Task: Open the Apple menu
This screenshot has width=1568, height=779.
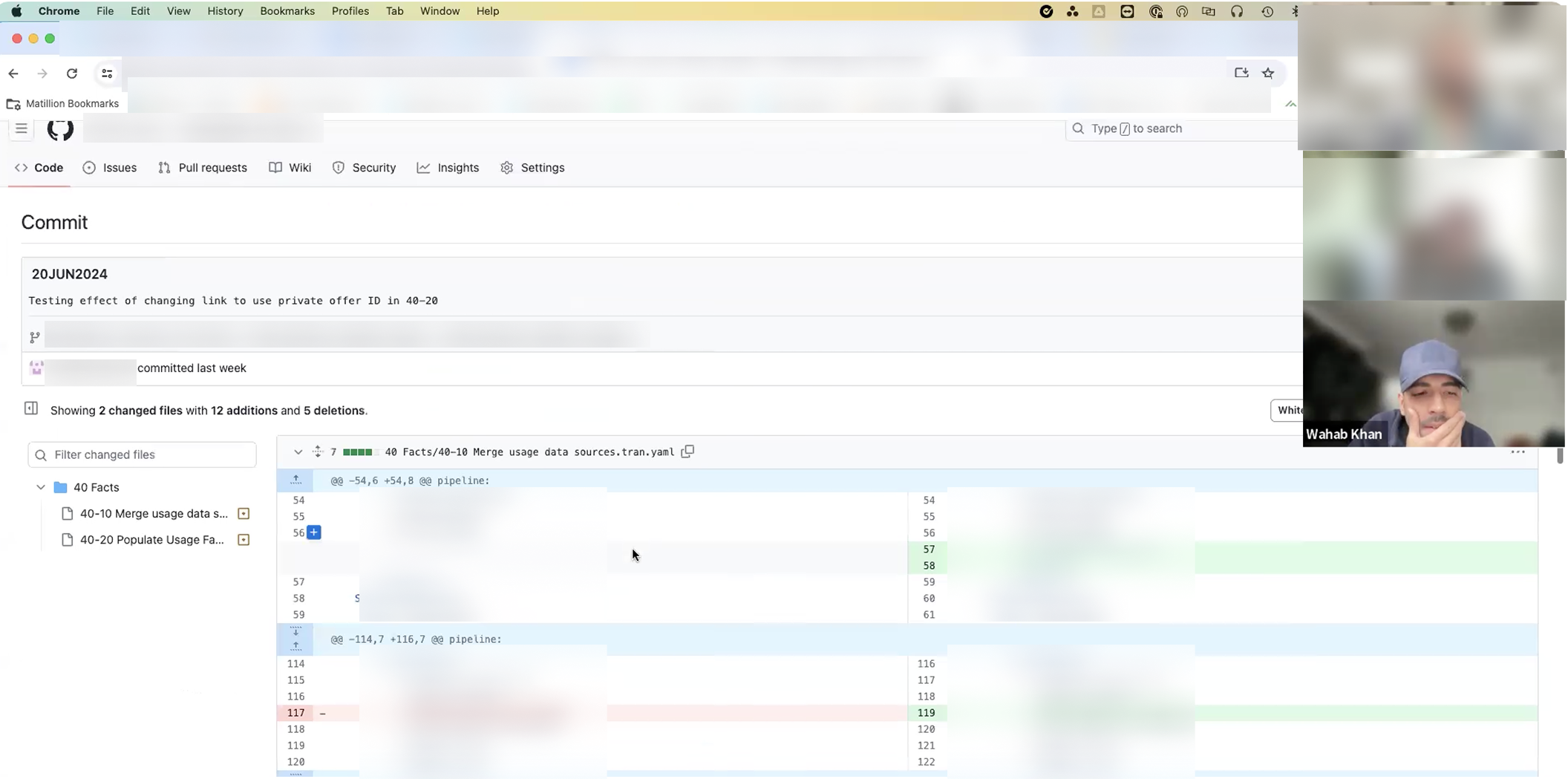Action: coord(16,11)
